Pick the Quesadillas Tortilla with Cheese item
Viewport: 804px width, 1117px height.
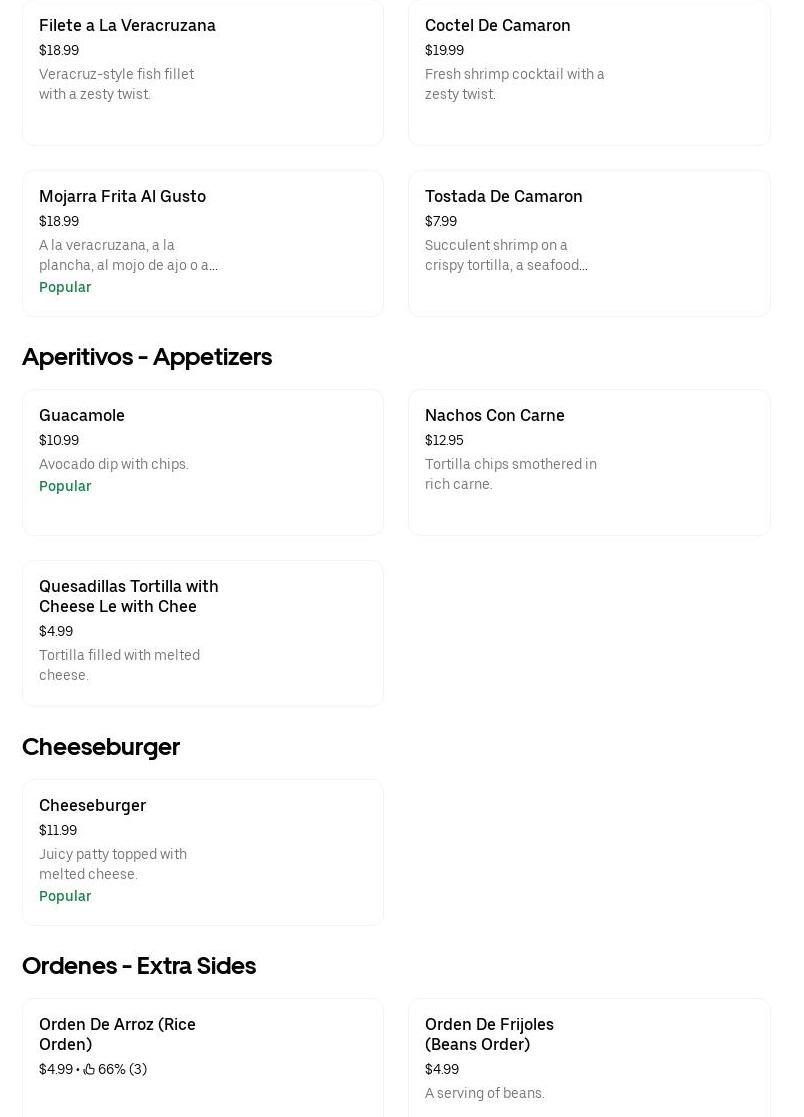[203, 633]
